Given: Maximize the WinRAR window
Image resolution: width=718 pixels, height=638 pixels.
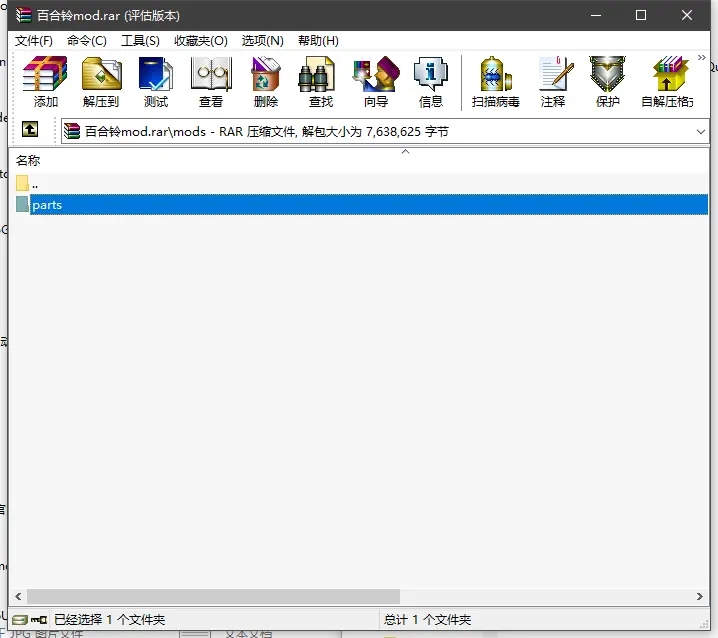Looking at the screenshot, I should [641, 15].
